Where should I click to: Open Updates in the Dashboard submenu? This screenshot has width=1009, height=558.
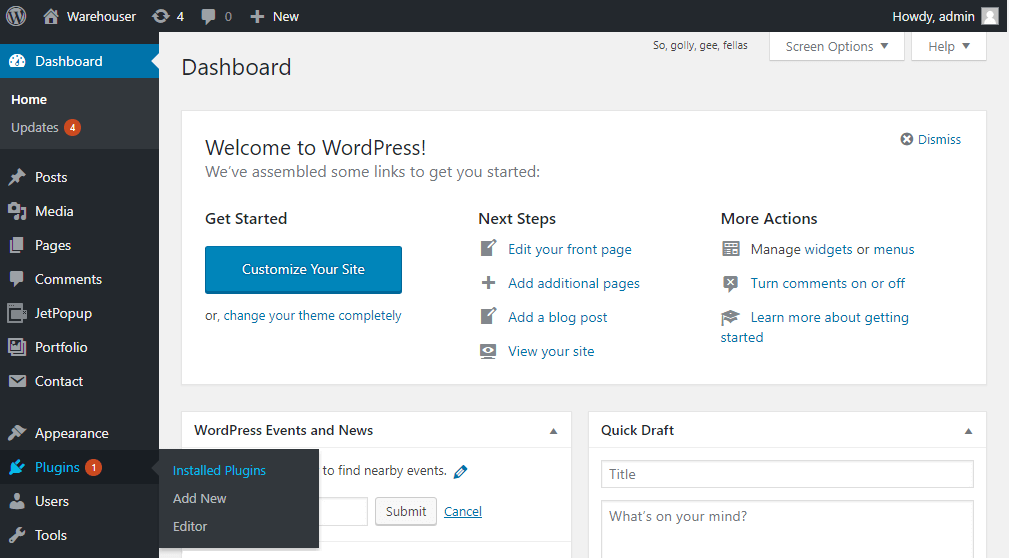tap(35, 127)
